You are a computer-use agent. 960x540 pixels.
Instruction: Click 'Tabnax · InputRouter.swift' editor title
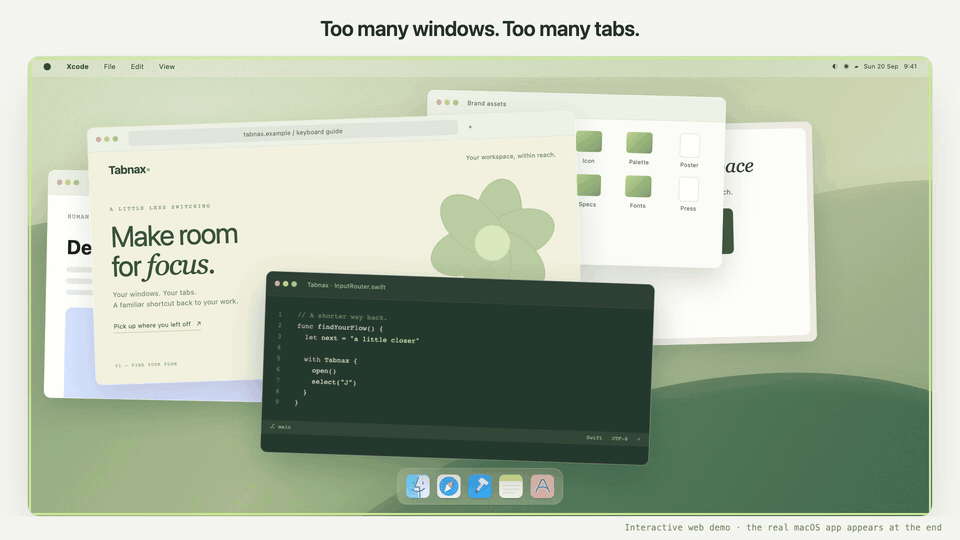click(346, 286)
